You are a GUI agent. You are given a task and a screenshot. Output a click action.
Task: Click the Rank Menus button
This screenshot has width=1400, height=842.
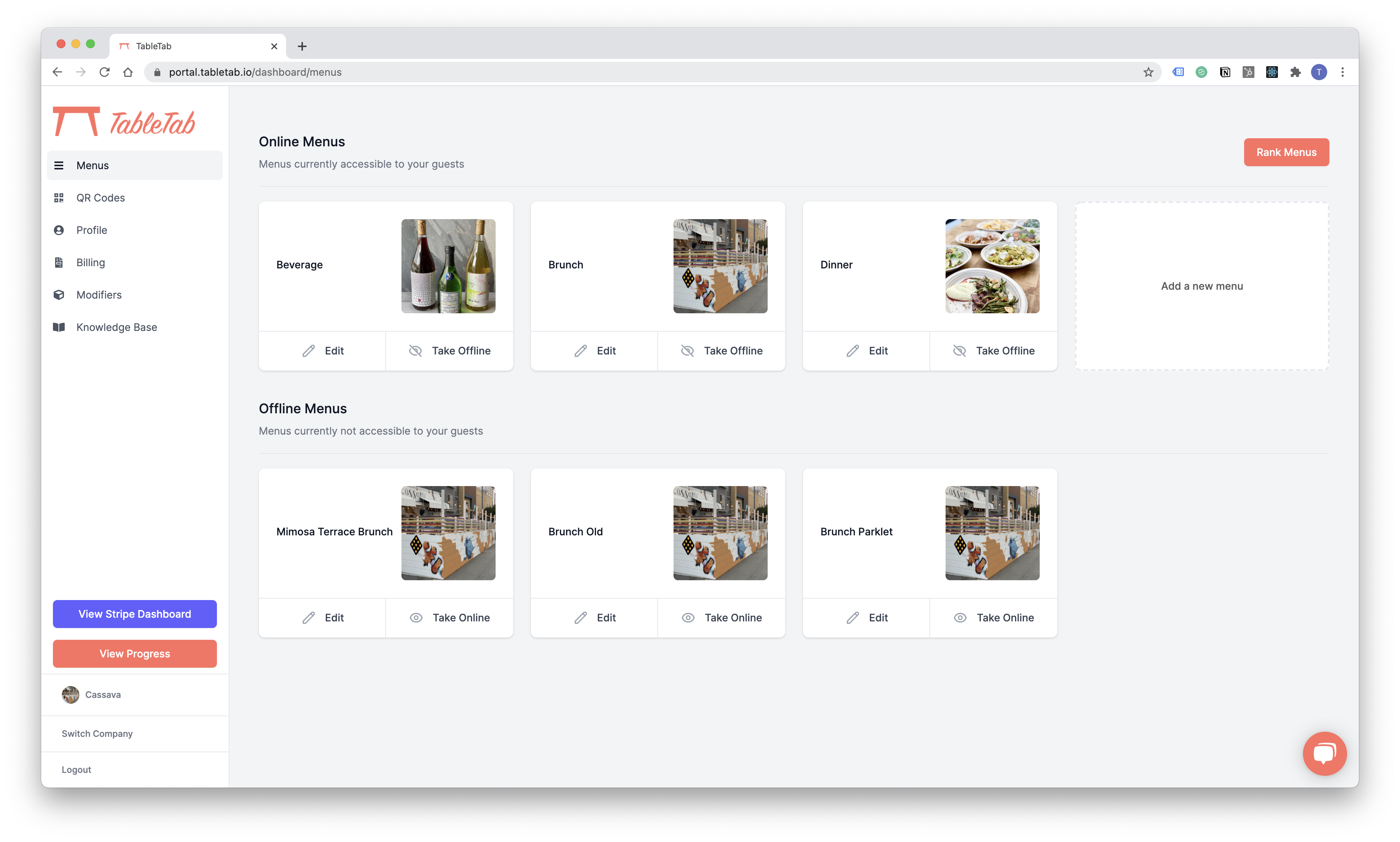tap(1286, 152)
